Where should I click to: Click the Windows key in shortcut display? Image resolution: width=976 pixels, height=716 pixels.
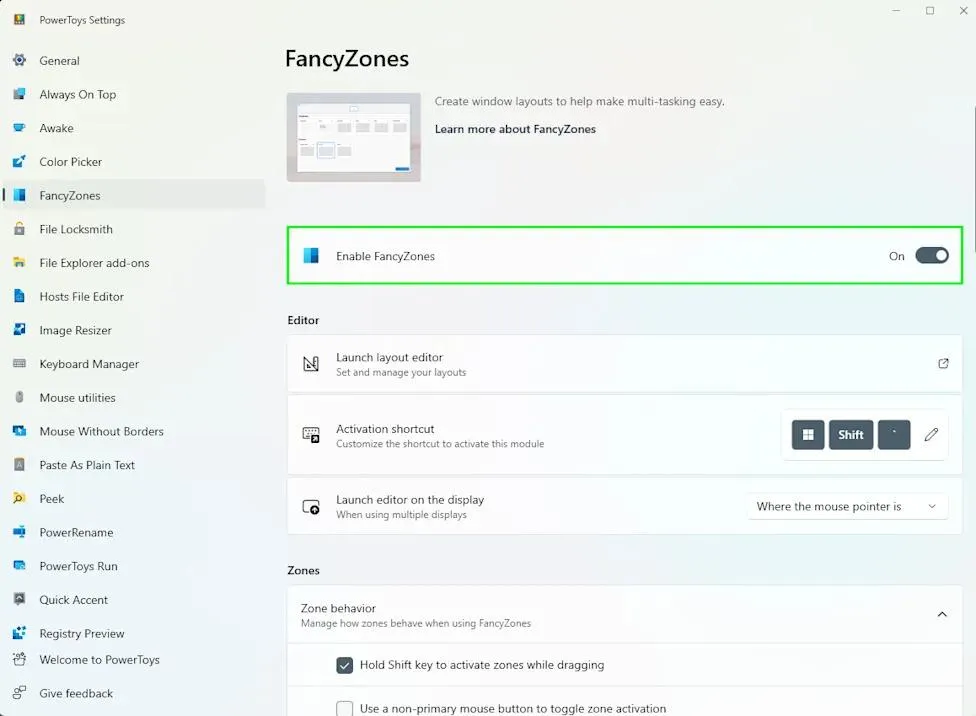(x=808, y=435)
